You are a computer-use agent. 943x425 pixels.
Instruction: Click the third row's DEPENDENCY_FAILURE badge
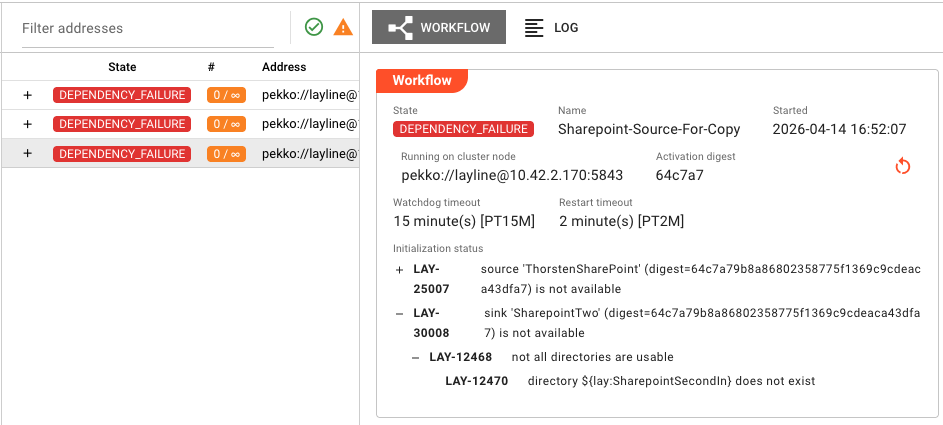tap(122, 153)
